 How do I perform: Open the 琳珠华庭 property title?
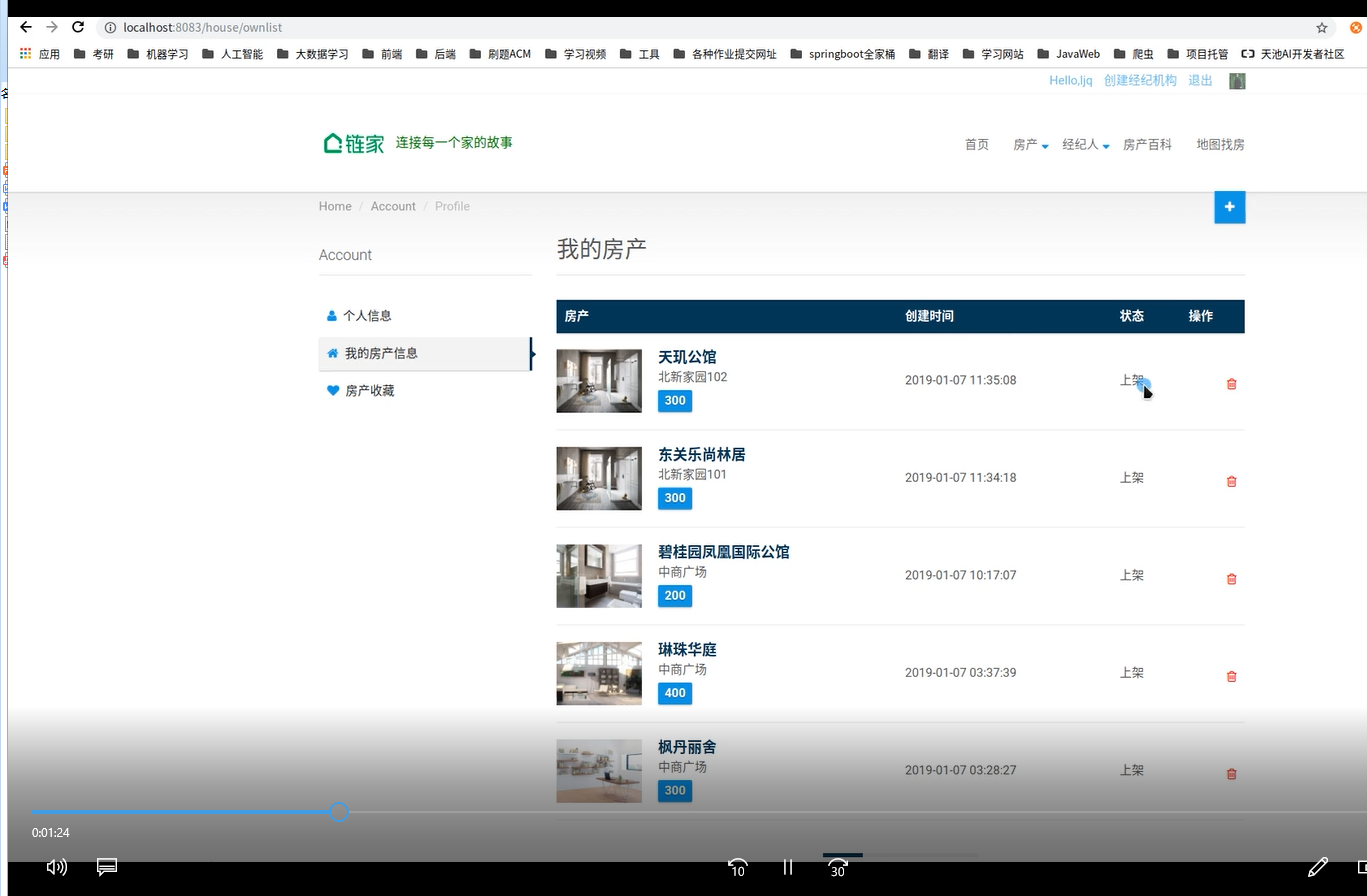click(x=687, y=650)
